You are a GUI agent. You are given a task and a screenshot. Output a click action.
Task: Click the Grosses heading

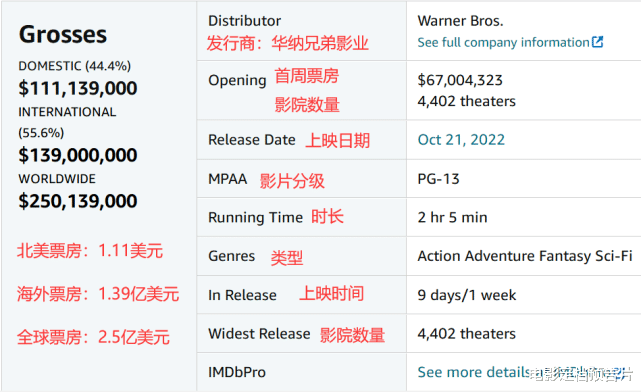[x=63, y=34]
